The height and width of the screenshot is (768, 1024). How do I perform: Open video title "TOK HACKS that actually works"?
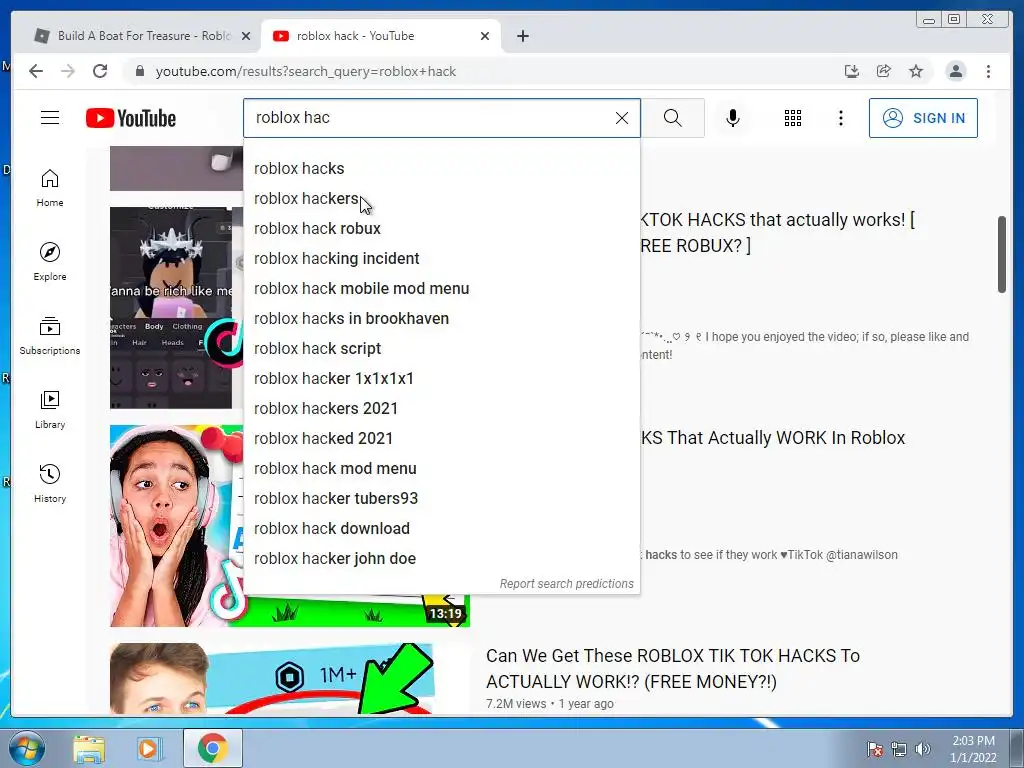click(777, 232)
